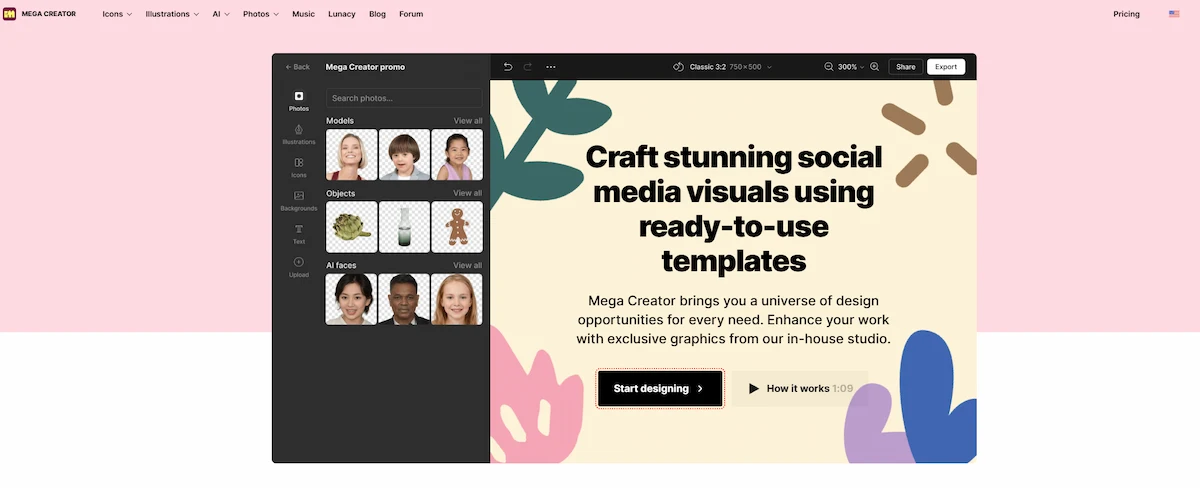This screenshot has width=1200, height=488.
Task: Select the artichoke object thumbnail
Action: pos(352,227)
